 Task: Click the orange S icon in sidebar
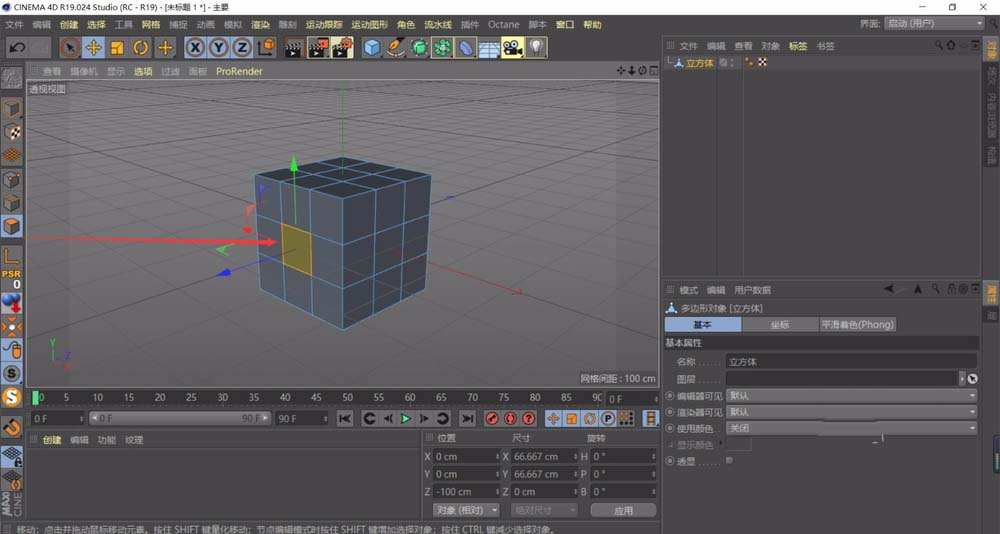tap(11, 397)
